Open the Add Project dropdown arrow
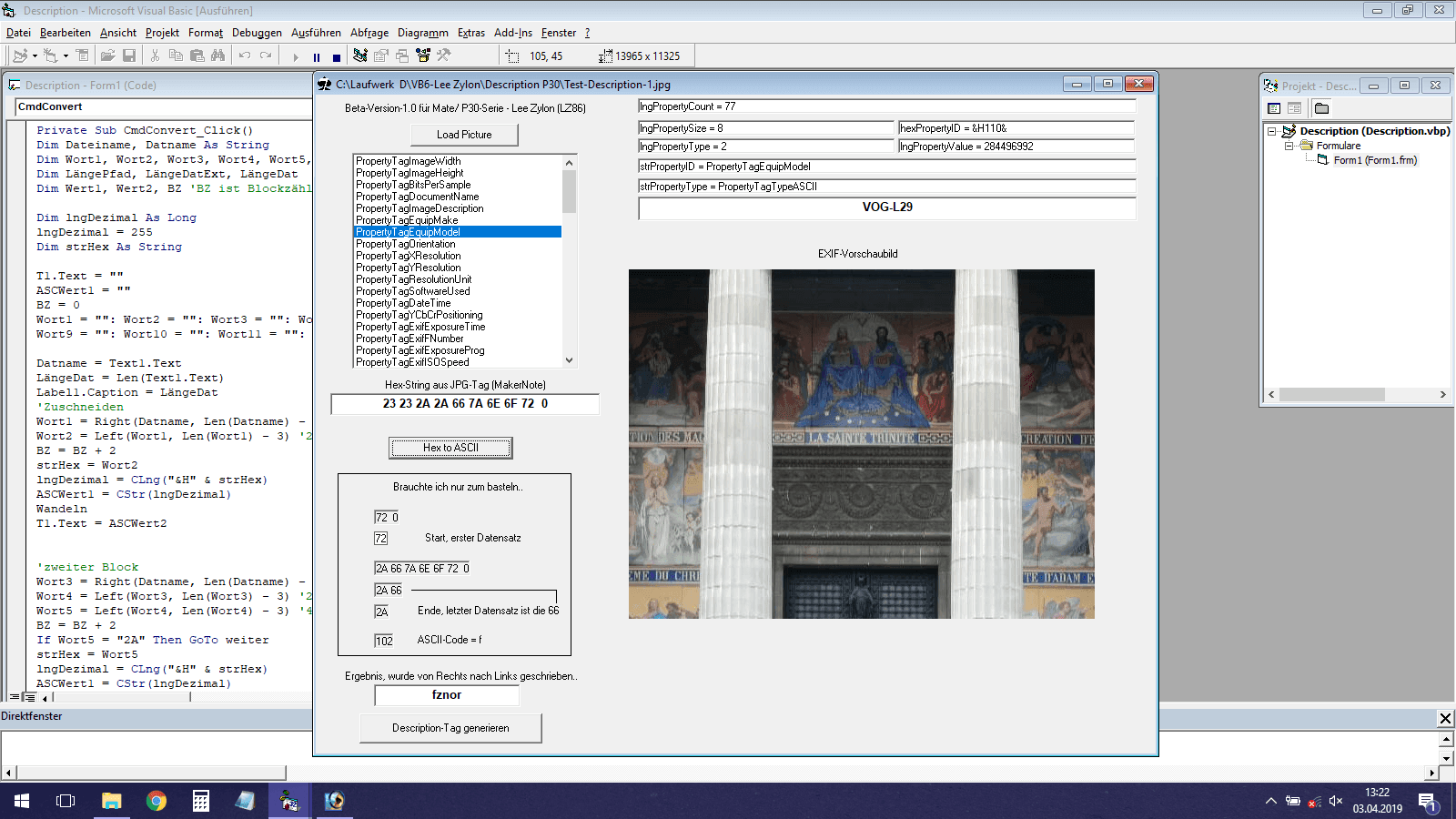 click(35, 56)
